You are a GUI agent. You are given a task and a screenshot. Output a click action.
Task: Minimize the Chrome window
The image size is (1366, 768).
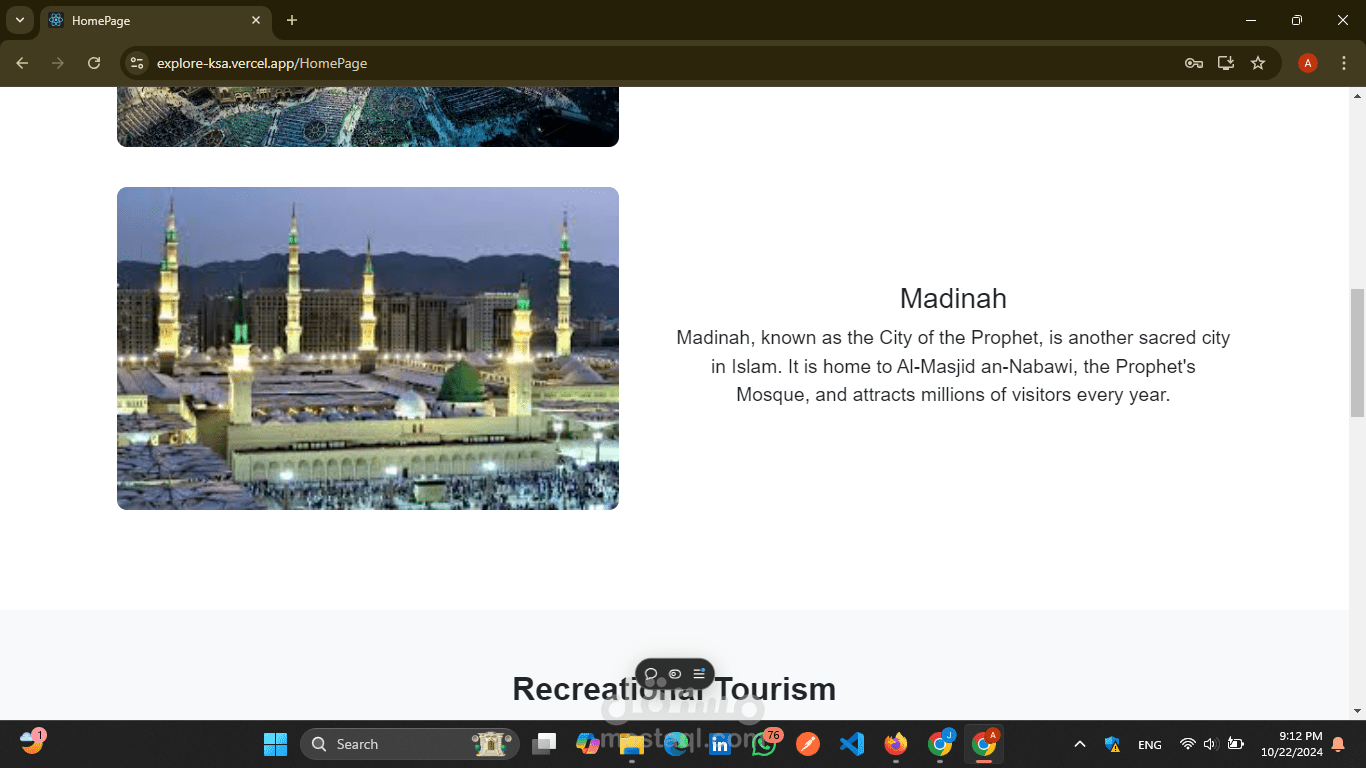click(x=1251, y=20)
